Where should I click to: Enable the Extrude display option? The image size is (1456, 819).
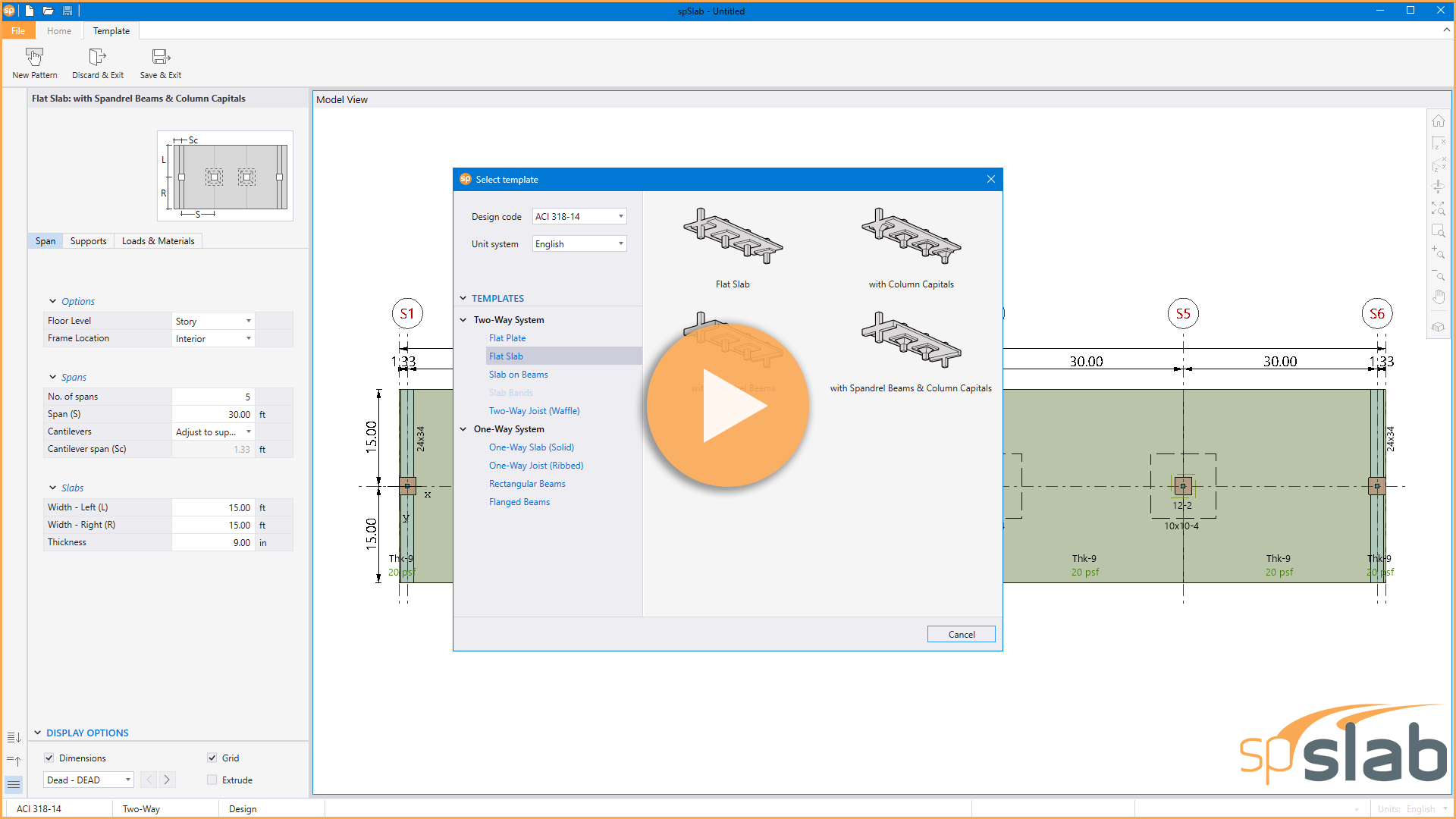pyautogui.click(x=212, y=780)
